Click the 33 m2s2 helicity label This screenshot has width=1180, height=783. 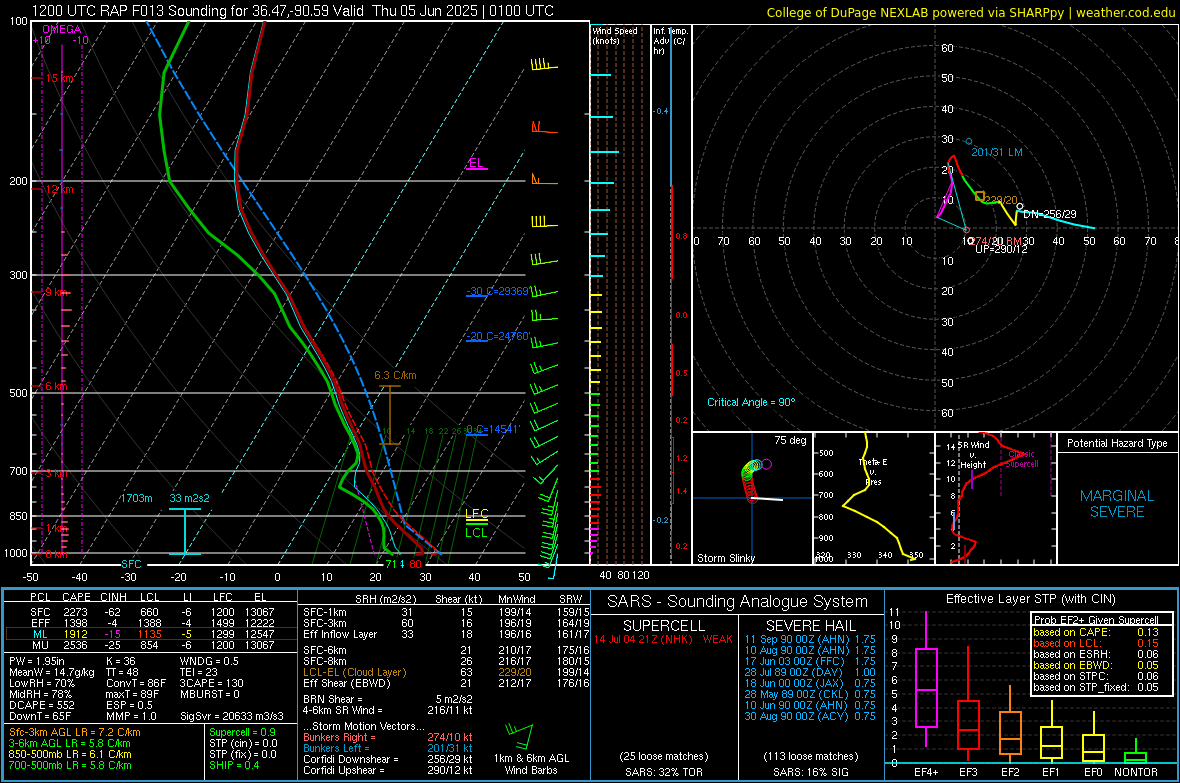[190, 498]
